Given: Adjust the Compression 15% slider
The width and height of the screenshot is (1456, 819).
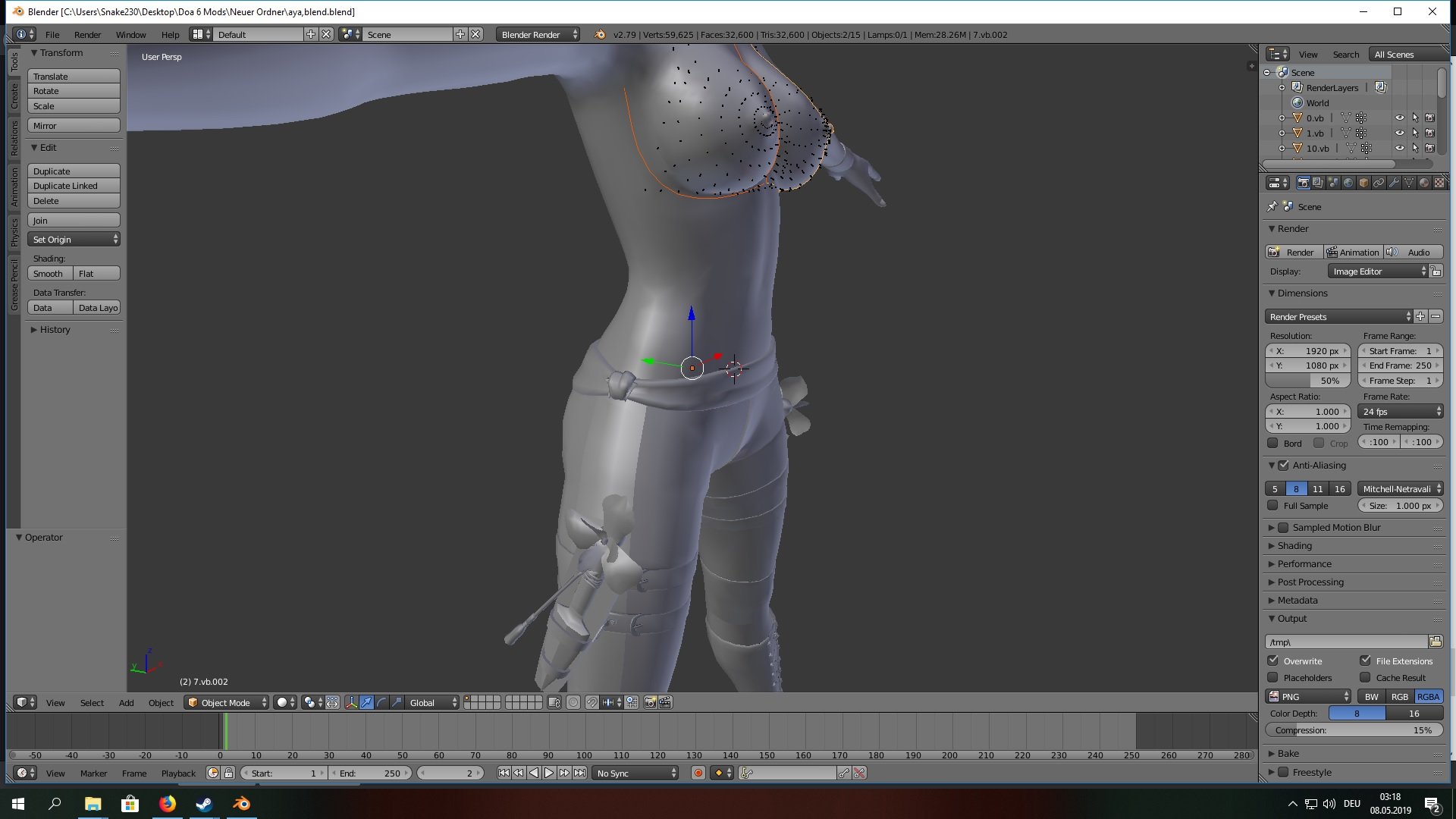Looking at the screenshot, I should point(1354,730).
